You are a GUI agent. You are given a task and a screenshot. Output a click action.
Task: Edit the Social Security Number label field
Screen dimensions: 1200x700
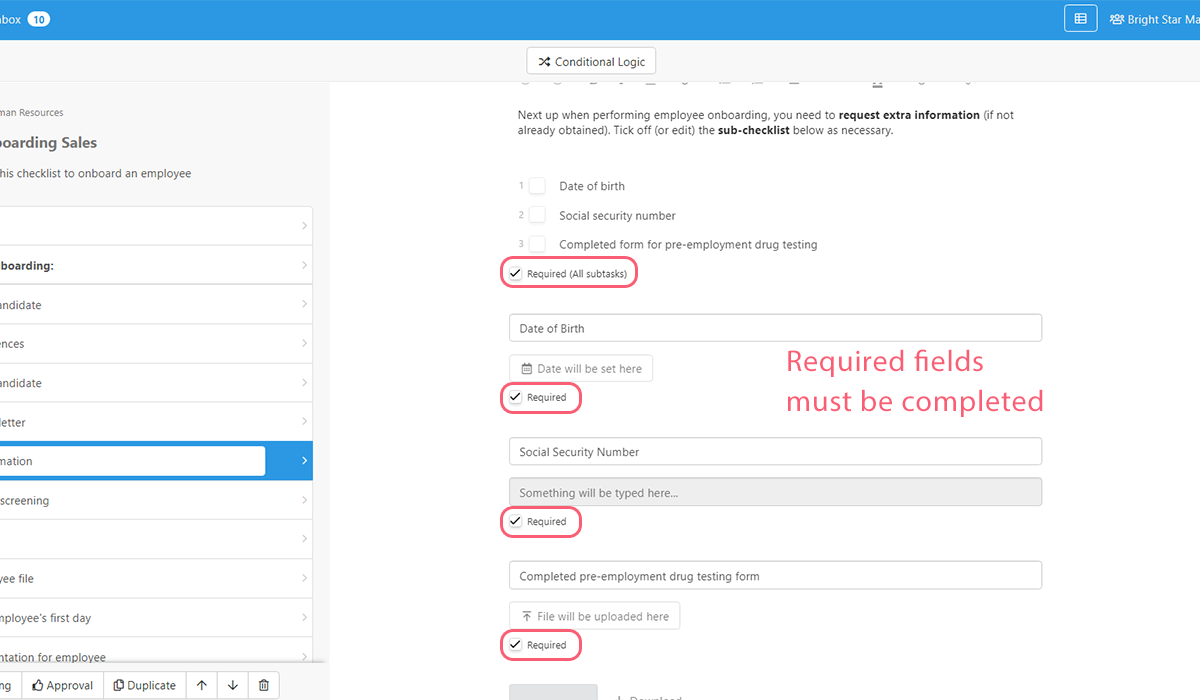coord(775,452)
